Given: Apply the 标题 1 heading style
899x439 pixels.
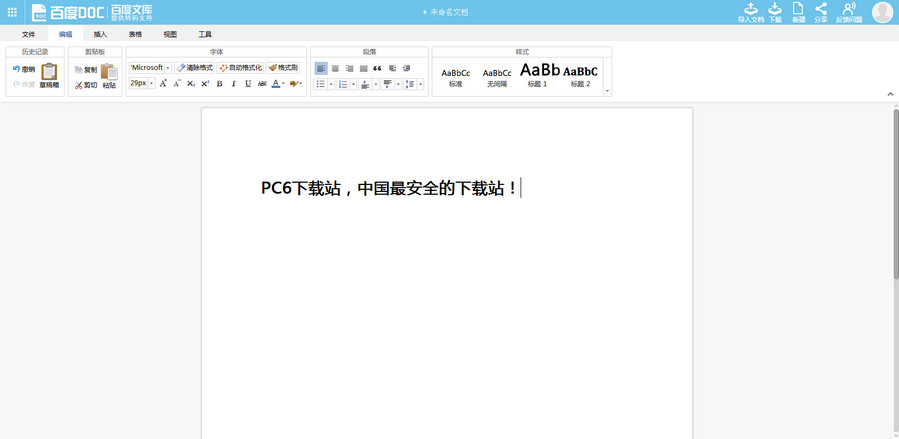Looking at the screenshot, I should [x=538, y=75].
